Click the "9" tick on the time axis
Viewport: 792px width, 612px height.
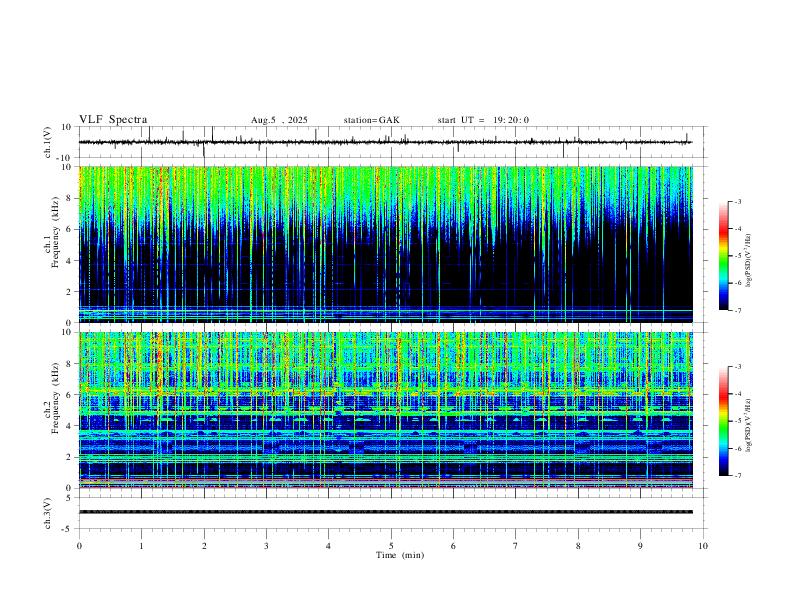click(640, 546)
